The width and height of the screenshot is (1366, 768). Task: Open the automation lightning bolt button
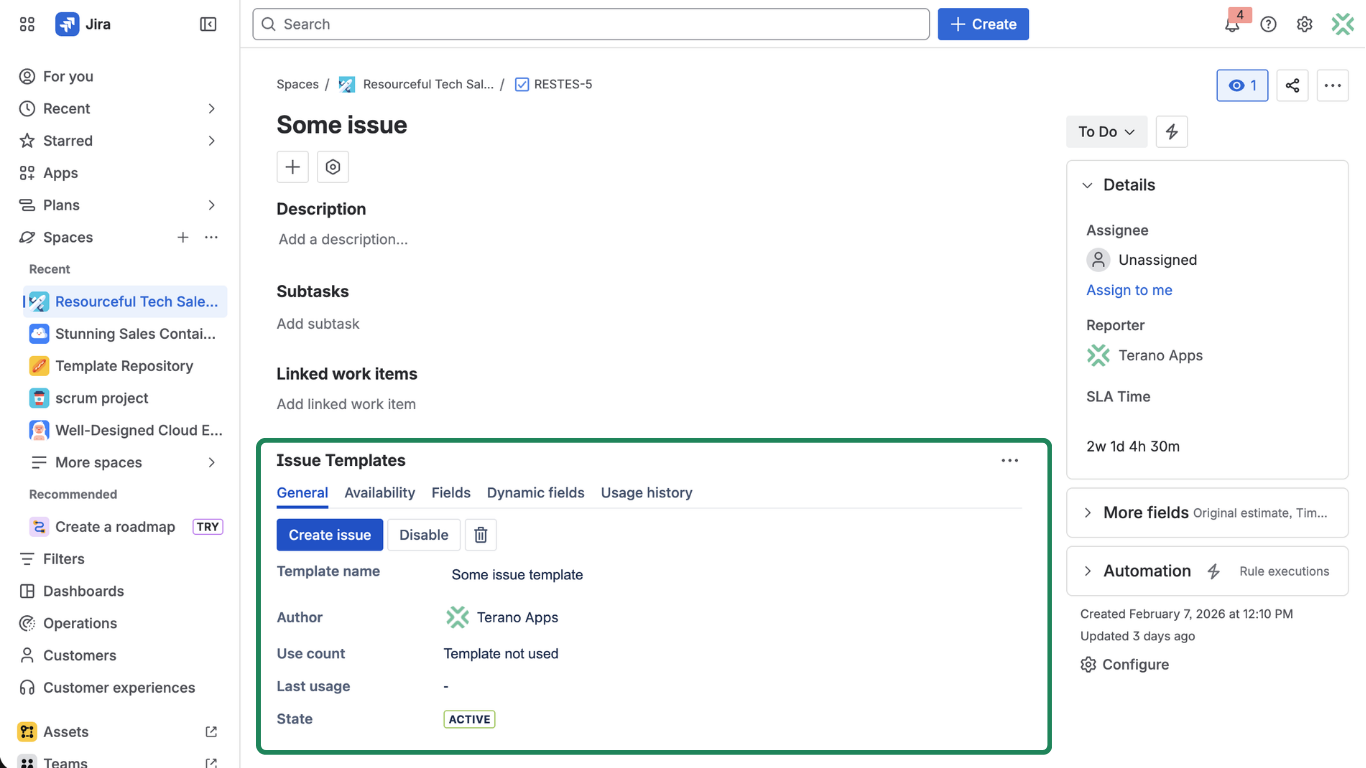pos(1171,132)
